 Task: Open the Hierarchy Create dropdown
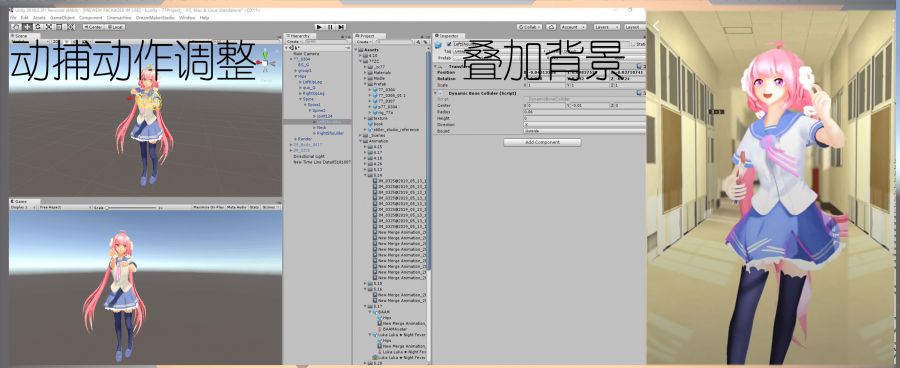(x=293, y=41)
